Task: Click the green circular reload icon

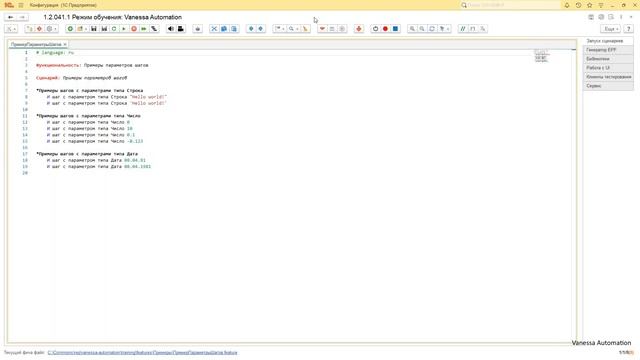Action: [x=114, y=29]
